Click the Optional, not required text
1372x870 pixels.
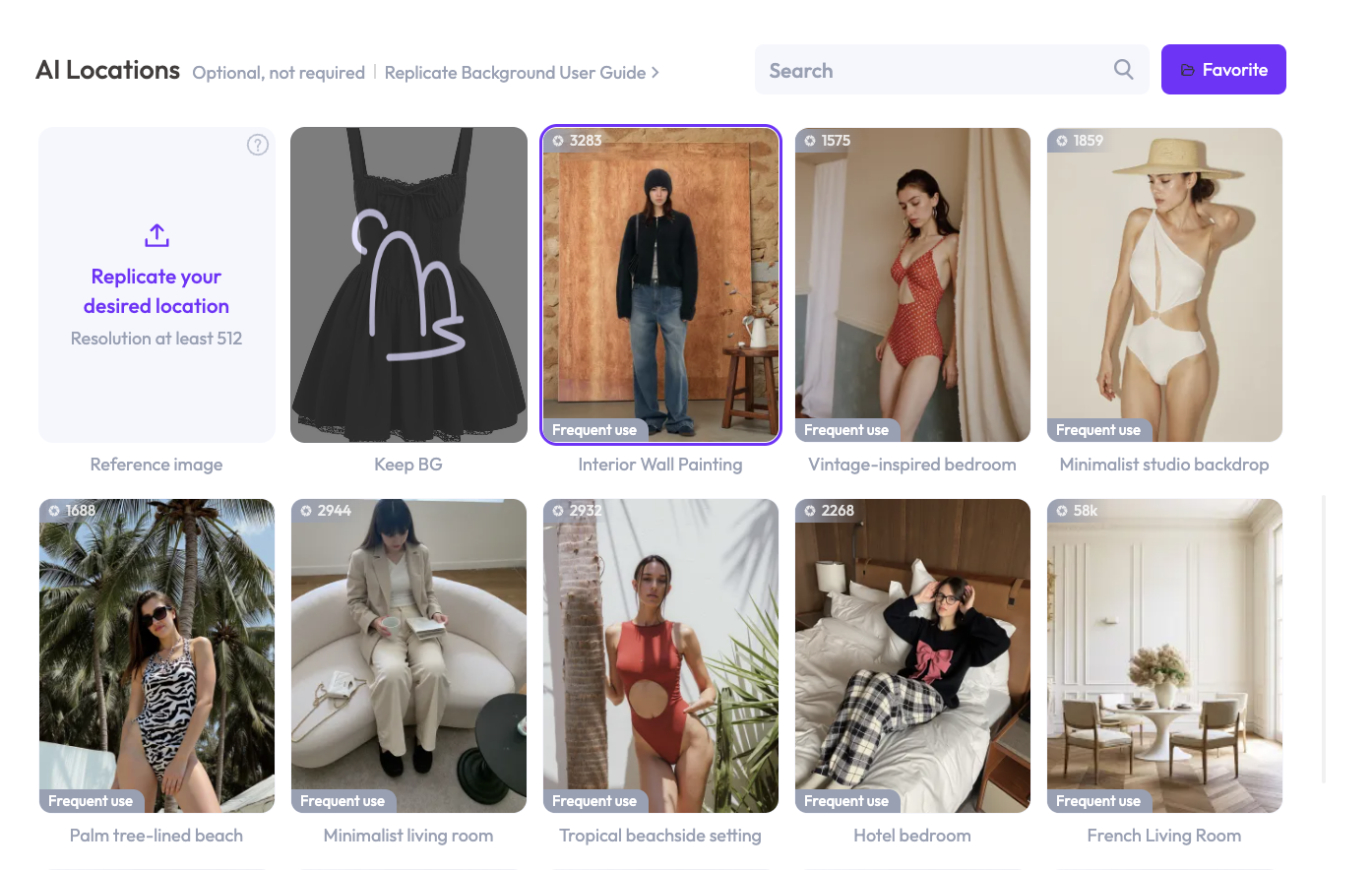tap(279, 73)
